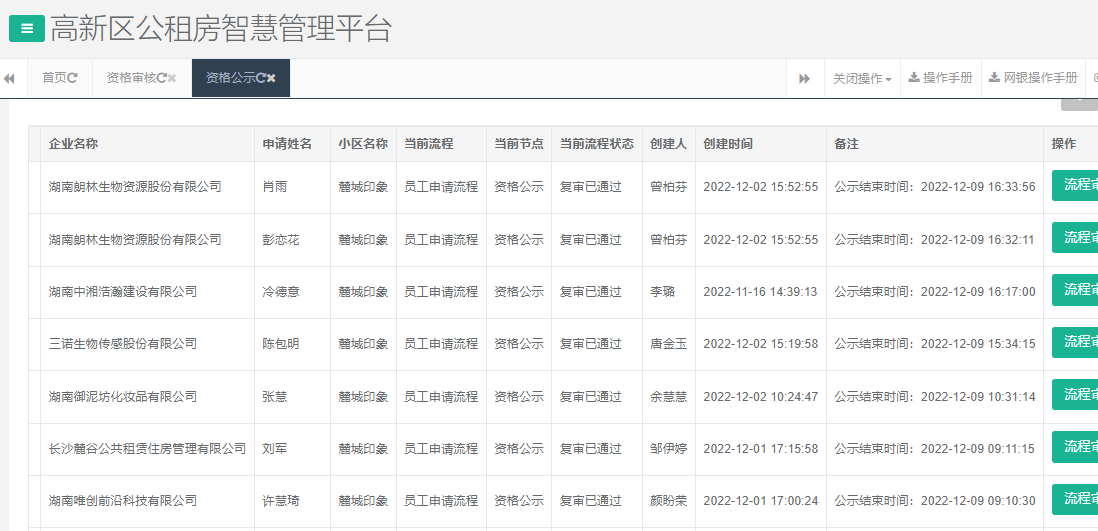The image size is (1098, 531).
Task: Click the tab scroll-right double arrow
Action: click(x=805, y=78)
